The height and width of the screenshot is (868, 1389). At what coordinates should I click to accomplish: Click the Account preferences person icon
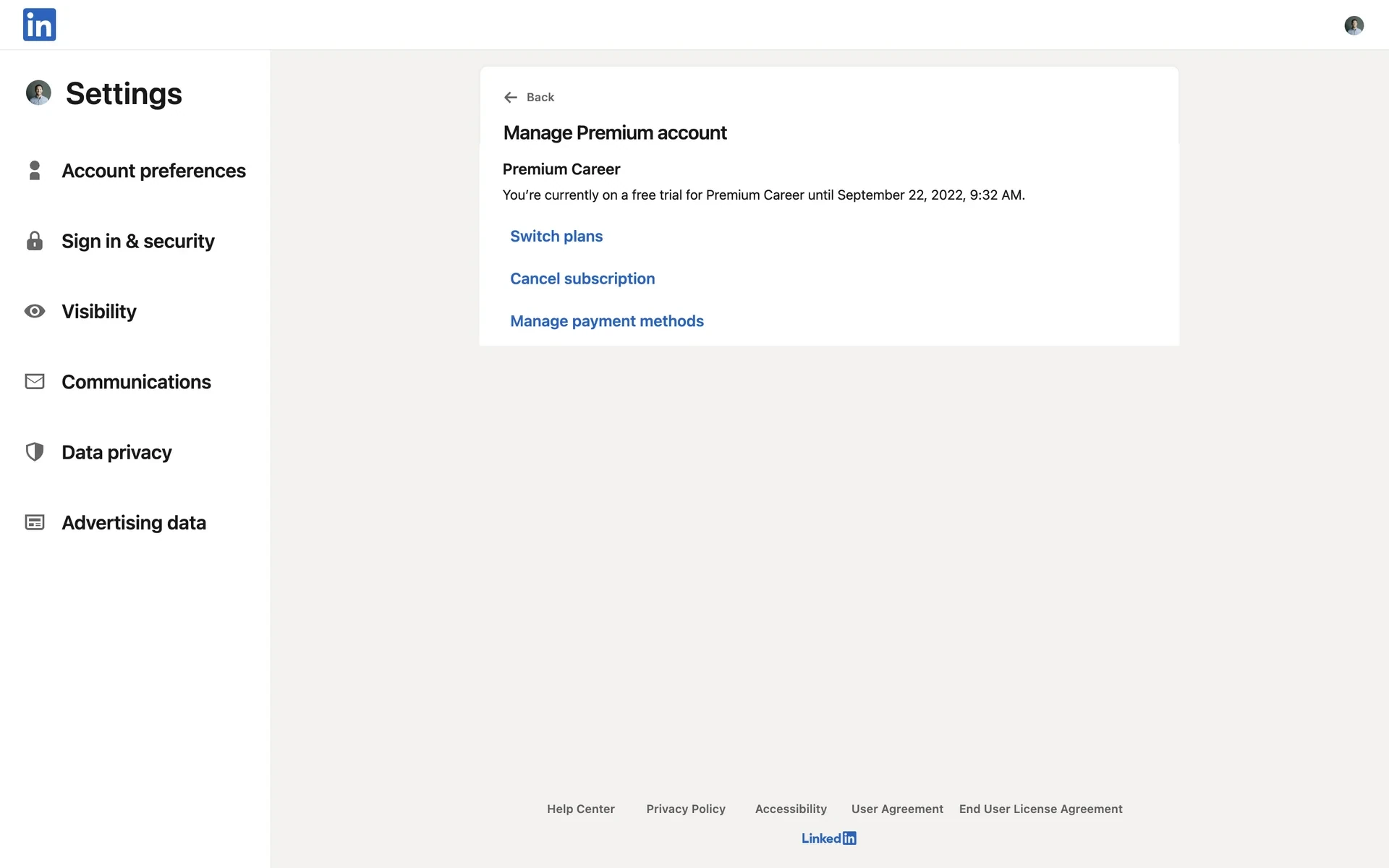click(x=34, y=171)
